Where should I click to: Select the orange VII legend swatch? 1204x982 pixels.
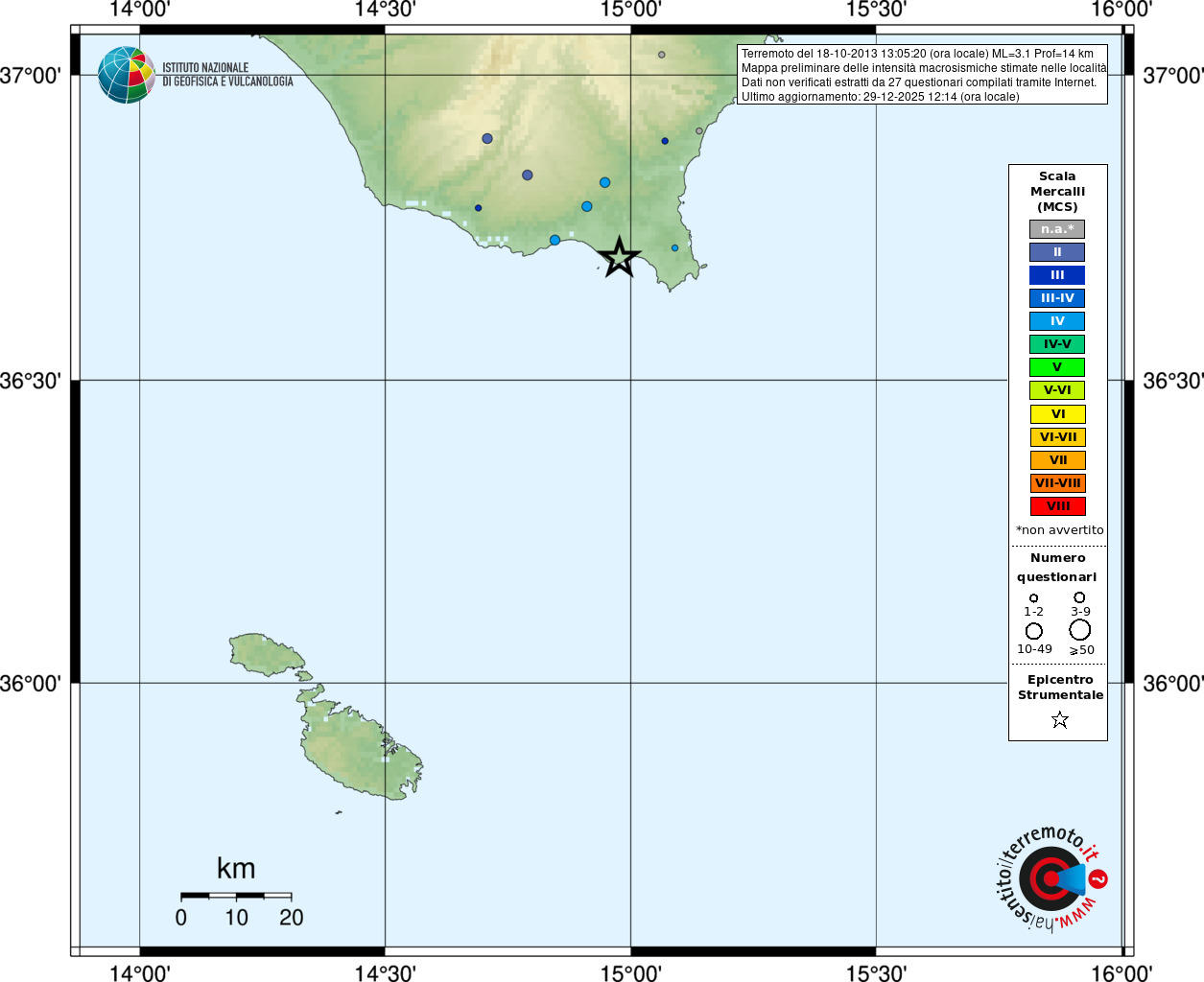(1057, 460)
